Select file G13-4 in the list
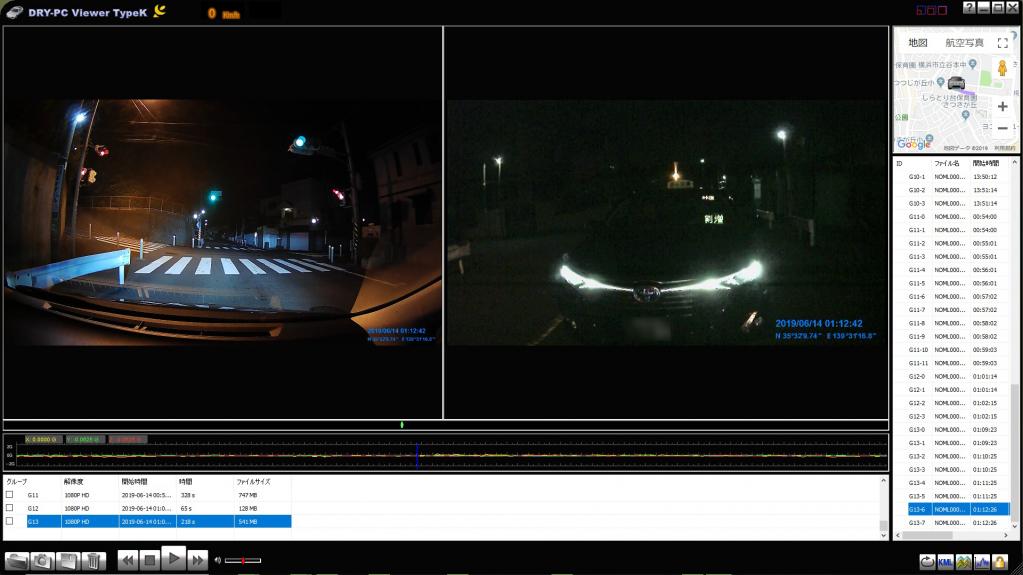This screenshot has width=1023, height=575. pos(958,483)
